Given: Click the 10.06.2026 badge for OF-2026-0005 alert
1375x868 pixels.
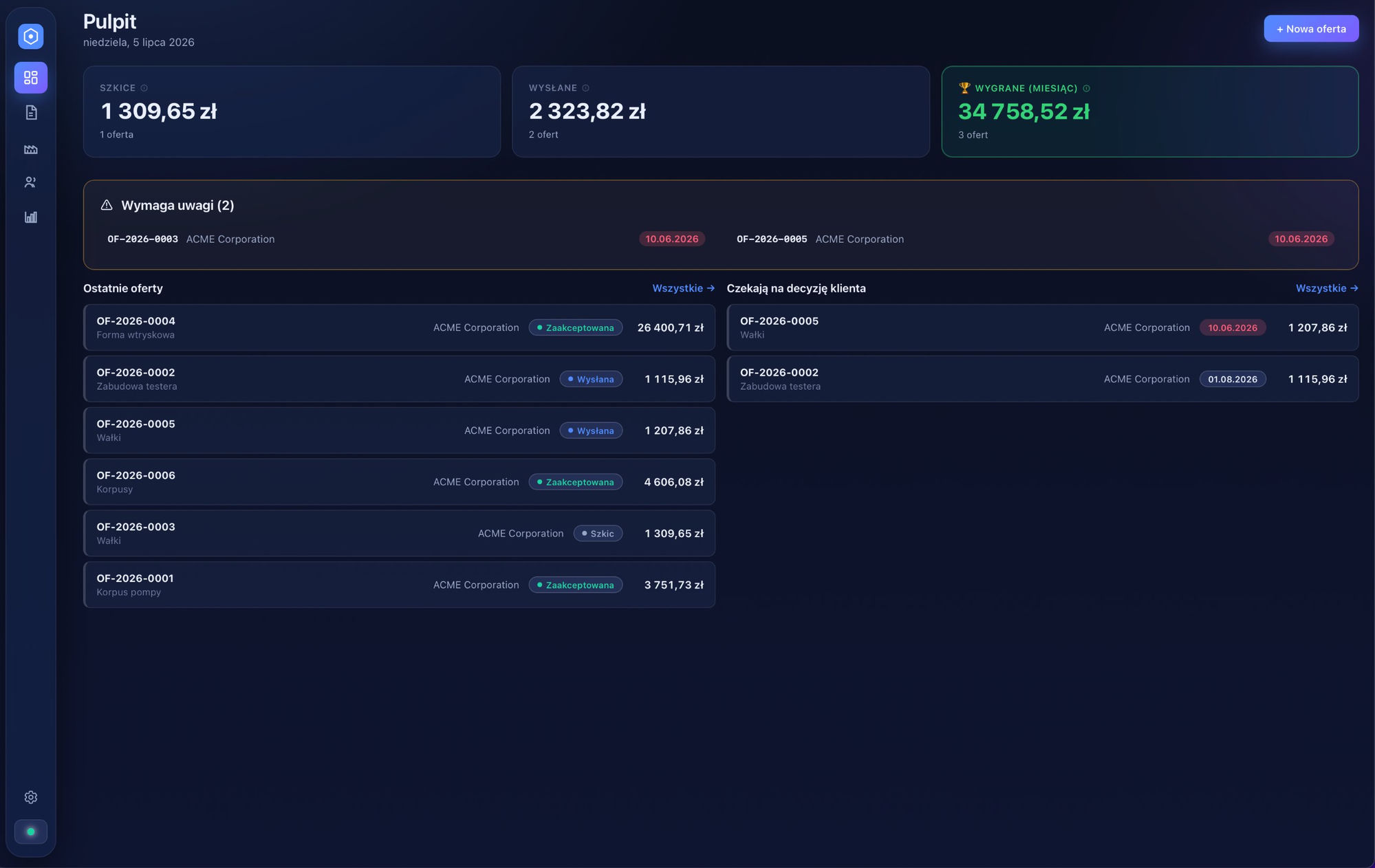Looking at the screenshot, I should coord(1301,239).
